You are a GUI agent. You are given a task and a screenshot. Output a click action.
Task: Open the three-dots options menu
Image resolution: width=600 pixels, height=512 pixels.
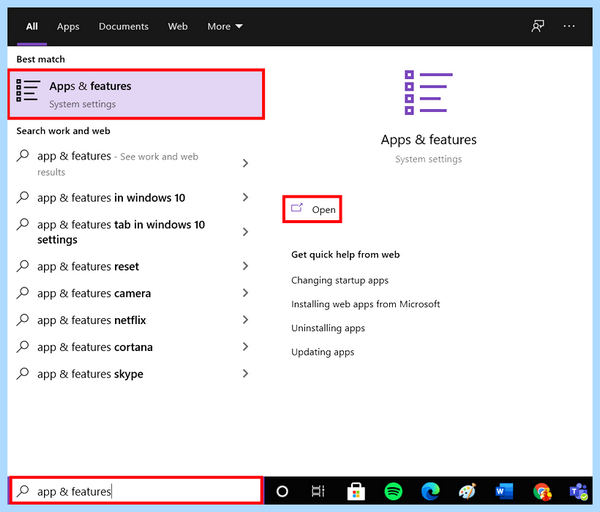pyautogui.click(x=569, y=26)
